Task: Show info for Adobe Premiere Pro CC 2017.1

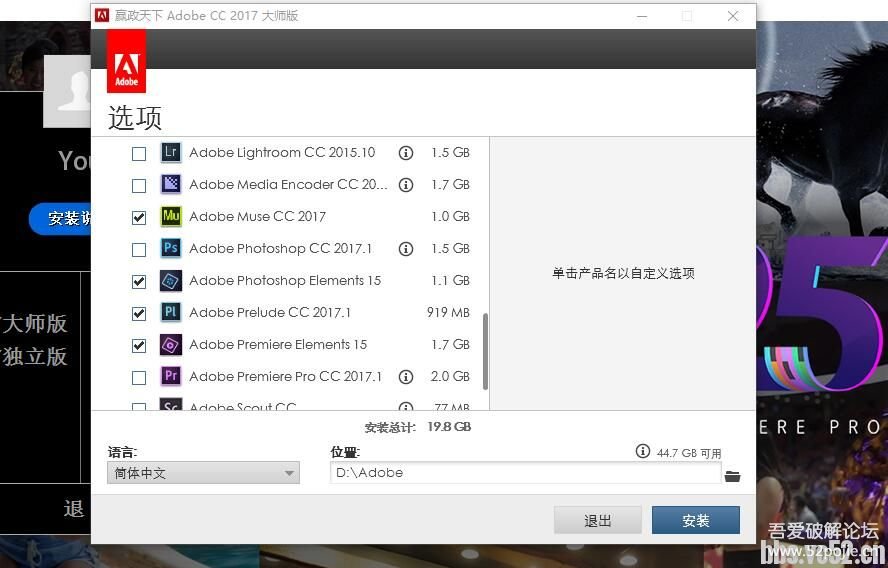Action: 405,377
